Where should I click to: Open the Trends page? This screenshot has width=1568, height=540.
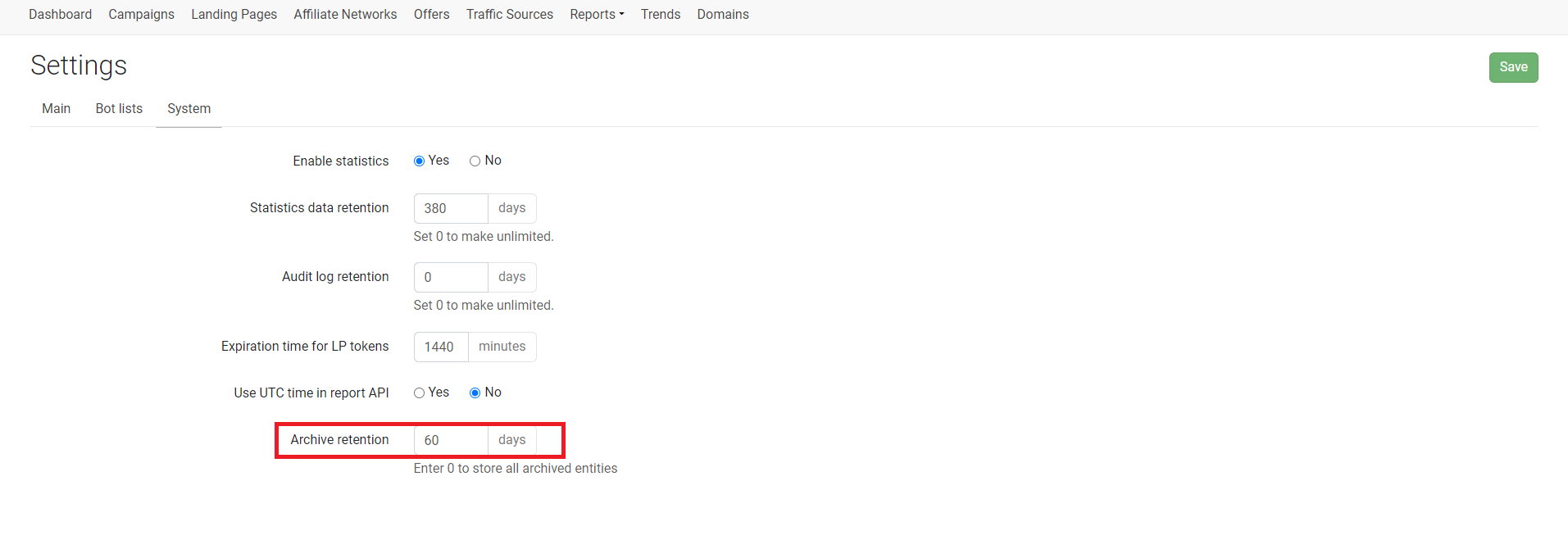(x=661, y=15)
